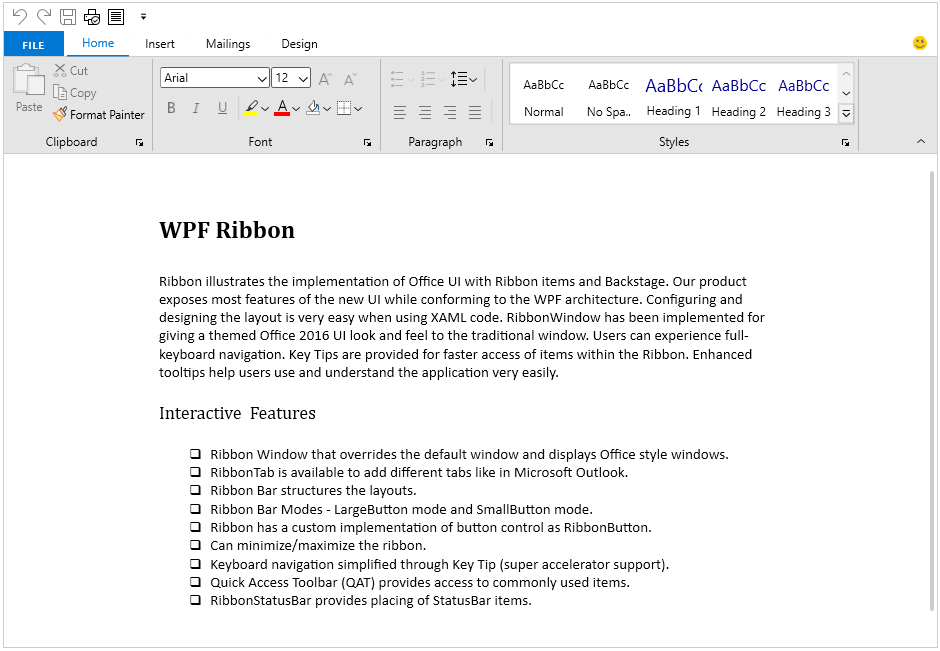Align text right
This screenshot has width=940, height=651.
pyautogui.click(x=450, y=112)
